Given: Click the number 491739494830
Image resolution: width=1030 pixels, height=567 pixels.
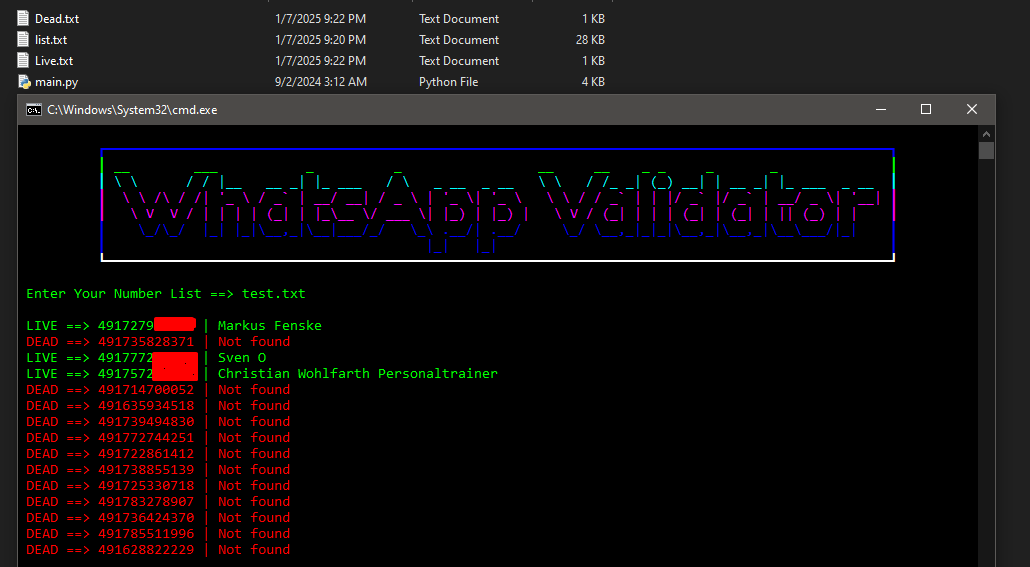Looking at the screenshot, I should [146, 421].
